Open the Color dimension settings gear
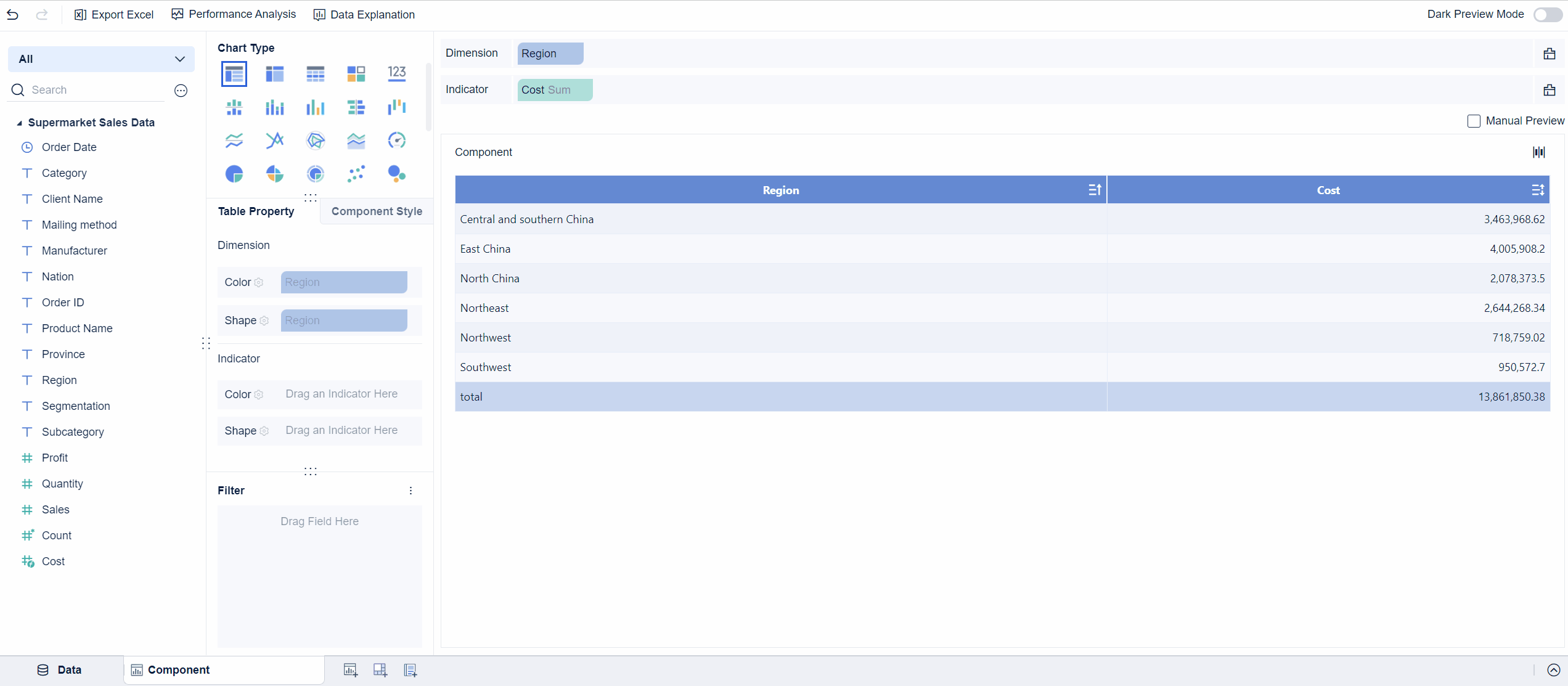The height and width of the screenshot is (686, 1568). pos(259,282)
